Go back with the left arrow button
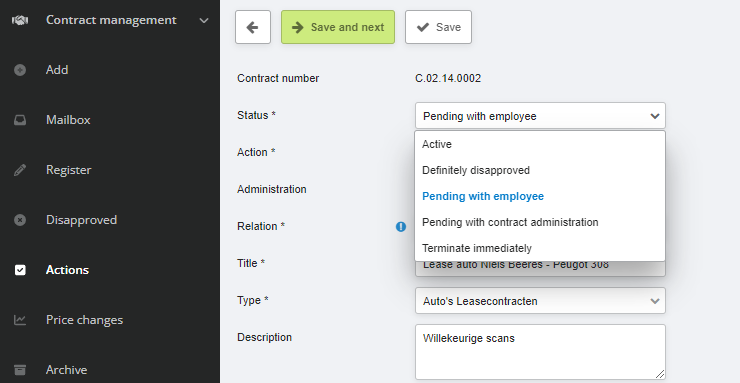The image size is (740, 383). pyautogui.click(x=253, y=27)
